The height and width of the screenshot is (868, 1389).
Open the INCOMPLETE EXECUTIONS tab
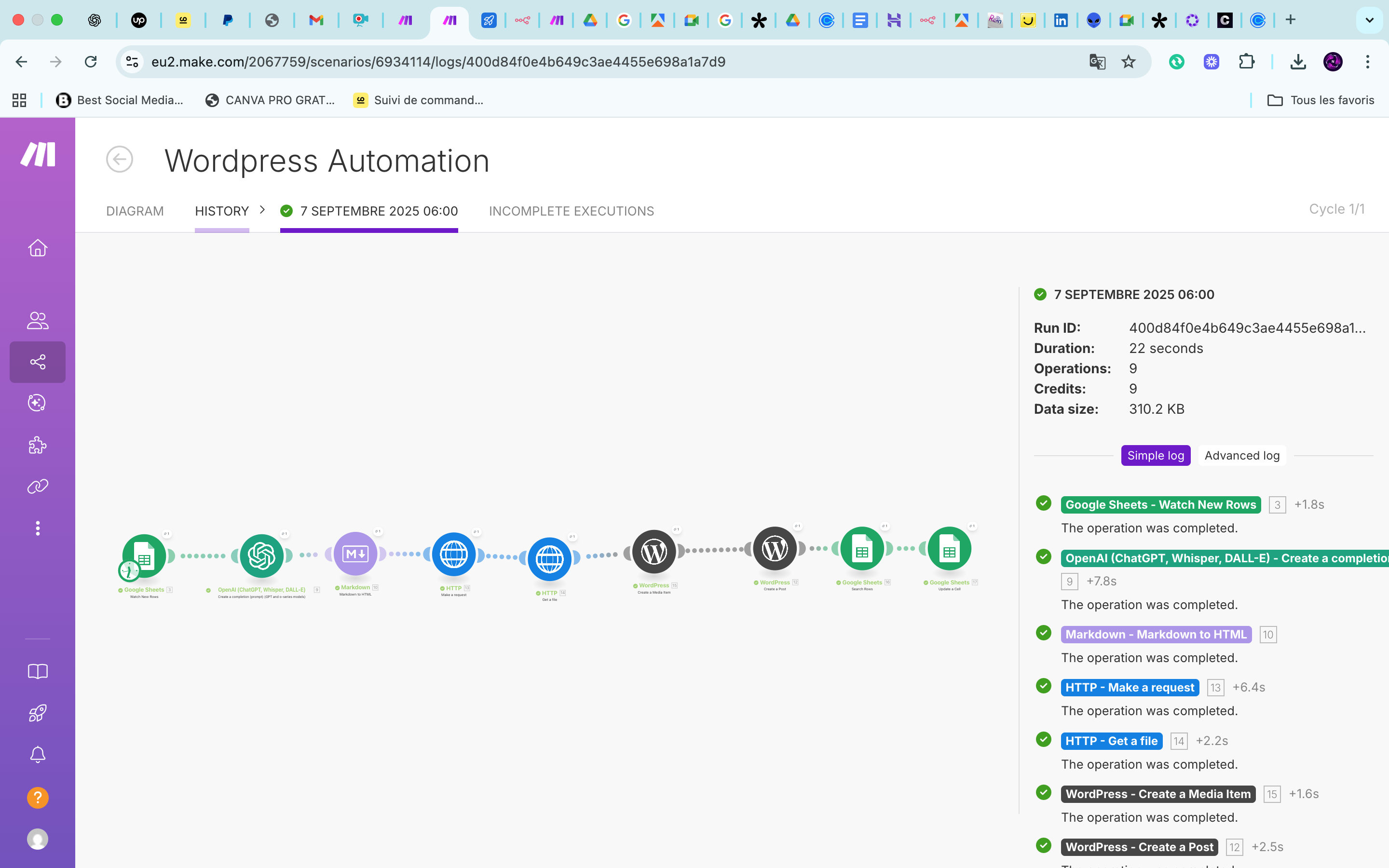pos(571,211)
